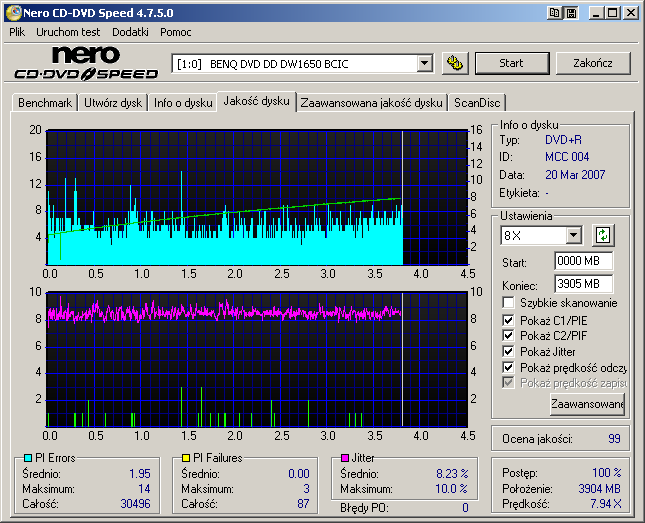Maximize the Nero CD-DVD Speed window
This screenshot has height=523, width=645.
613,13
